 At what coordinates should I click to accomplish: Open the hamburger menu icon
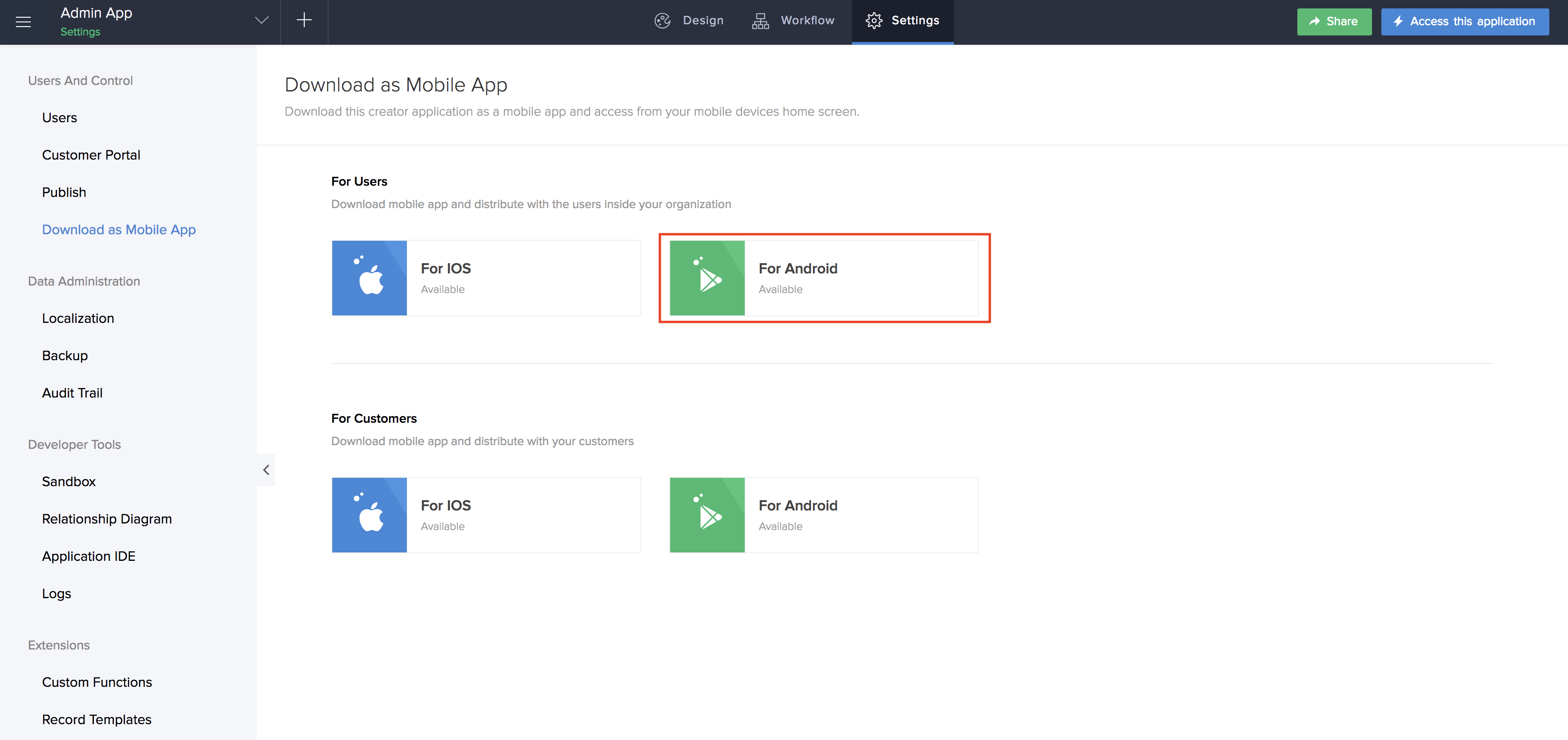coord(23,22)
